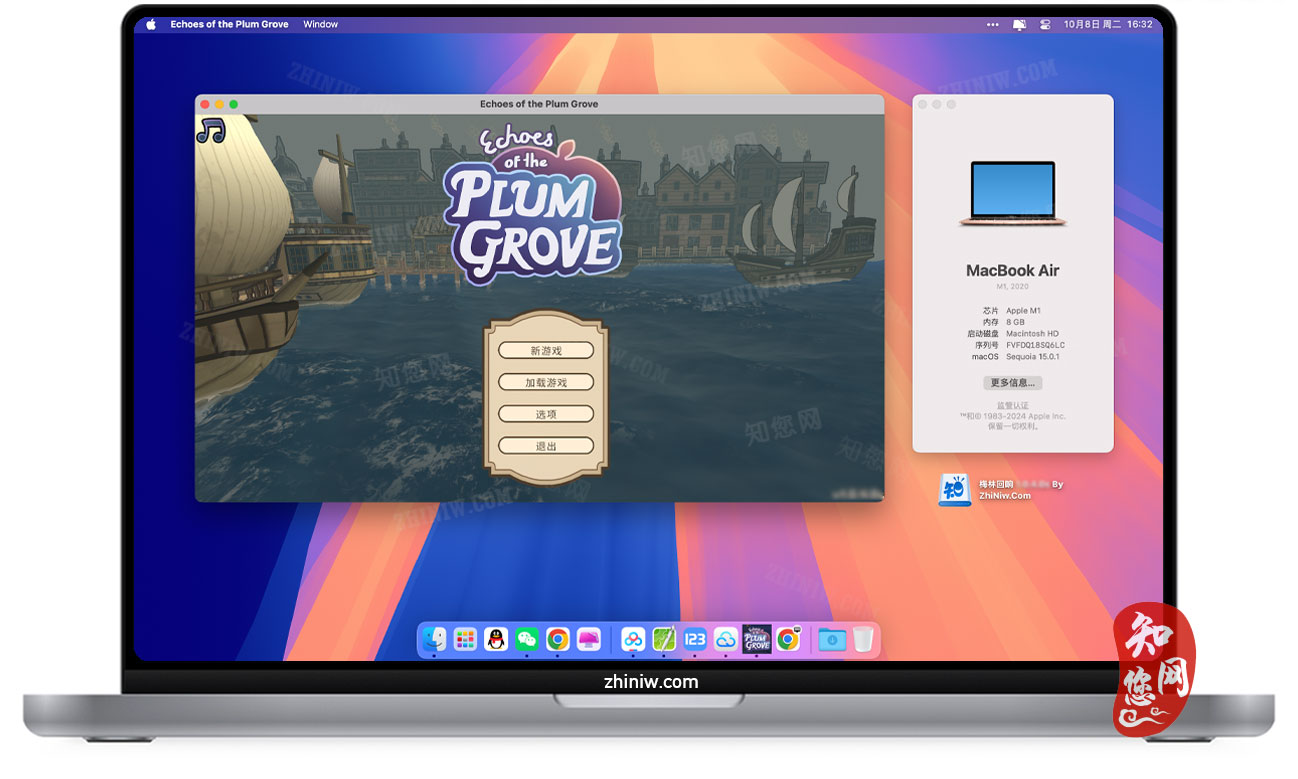Start a new game (新游戏)
1298x779 pixels.
(x=546, y=351)
